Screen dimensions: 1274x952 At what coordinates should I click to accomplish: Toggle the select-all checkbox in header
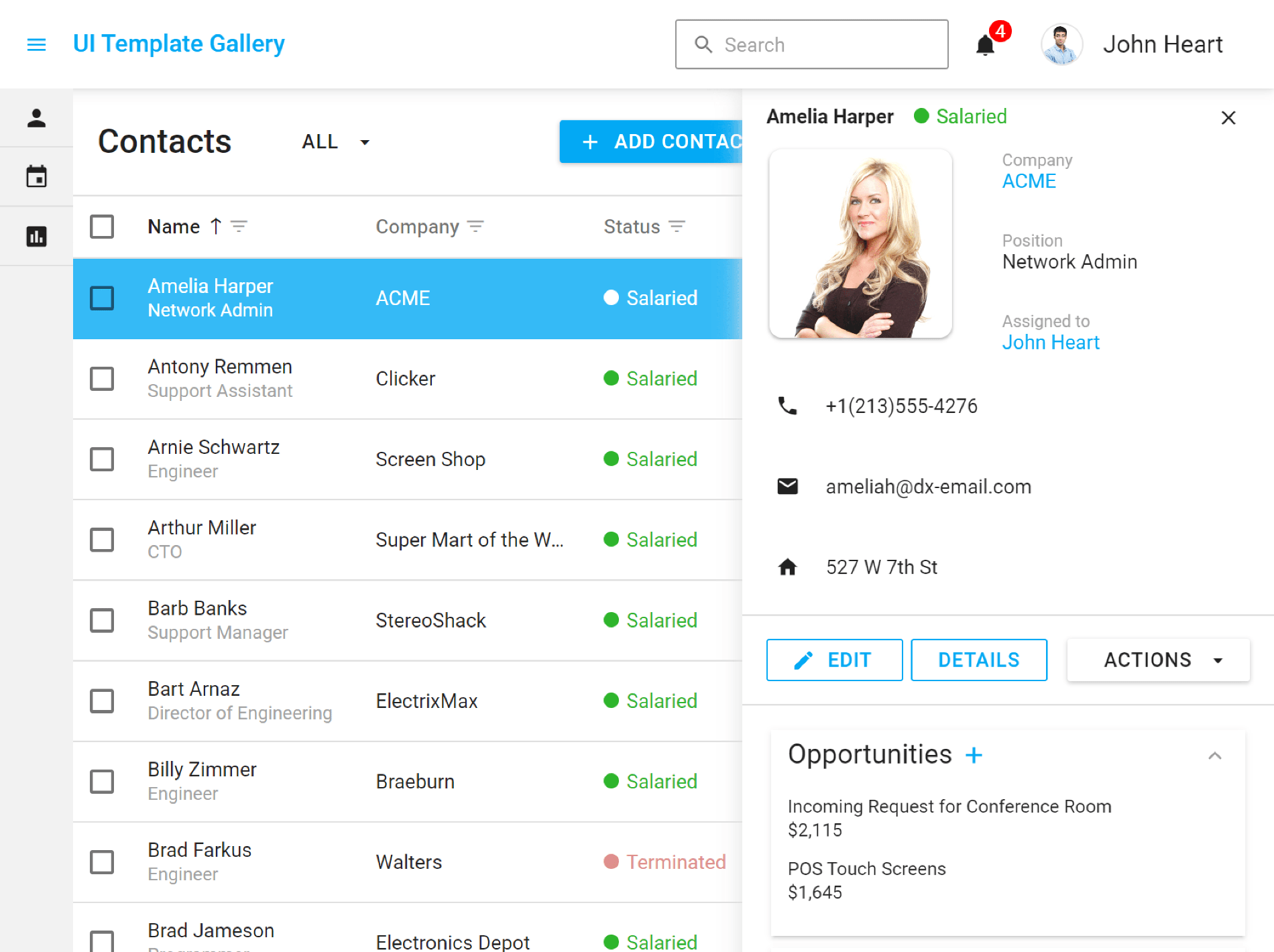tap(102, 227)
